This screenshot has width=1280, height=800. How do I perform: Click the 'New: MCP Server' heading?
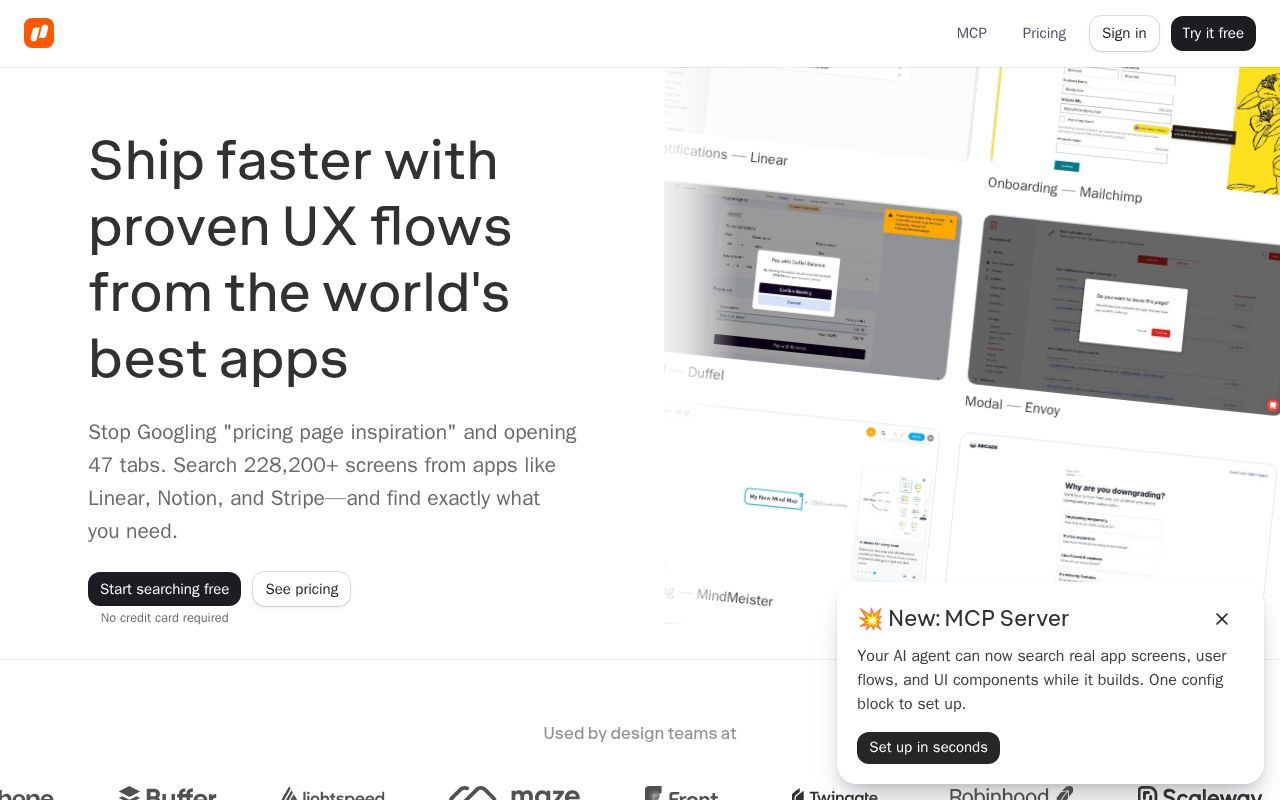(x=963, y=618)
